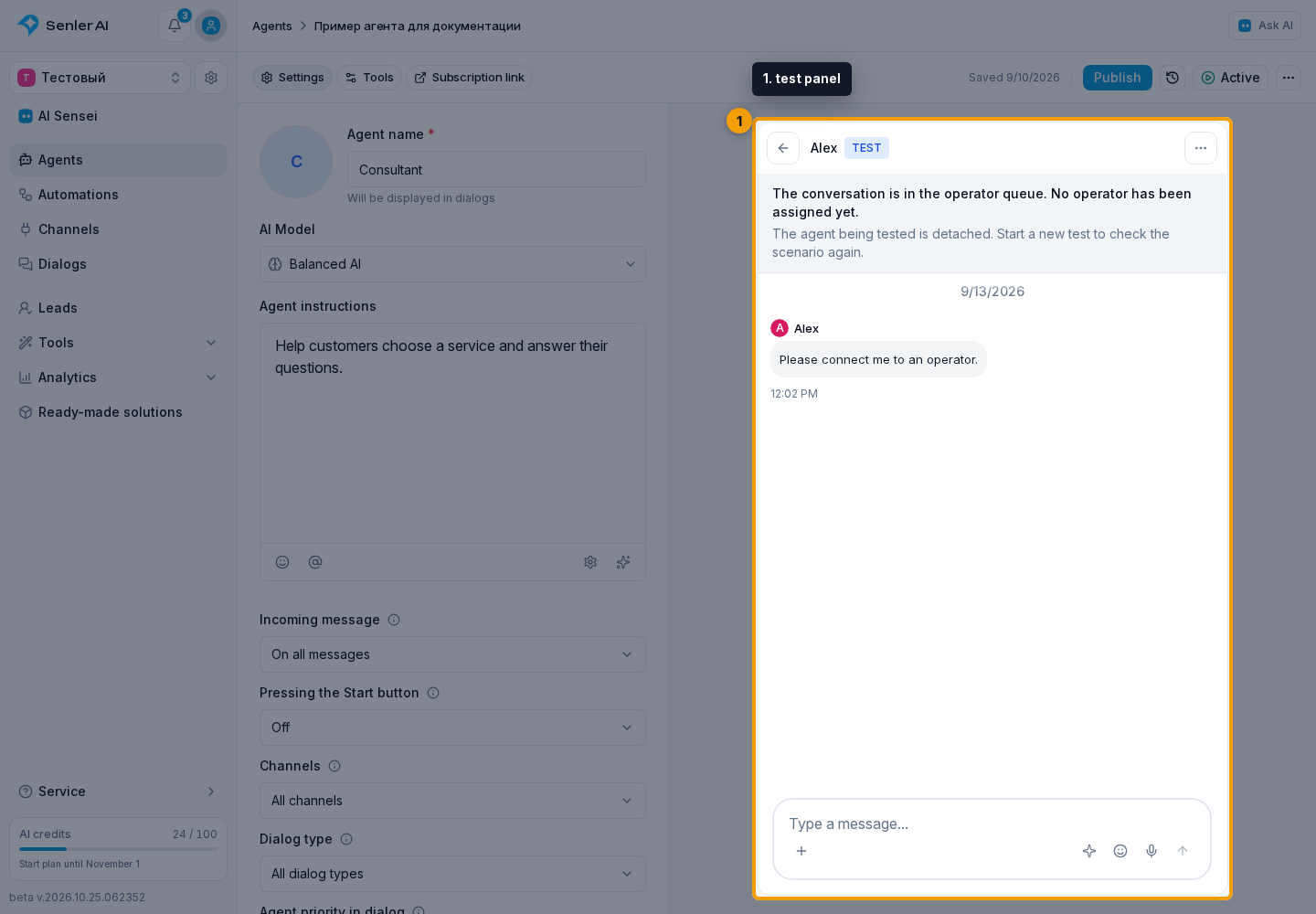
Task: Expand the Tools sidebar section
Action: coord(118,343)
